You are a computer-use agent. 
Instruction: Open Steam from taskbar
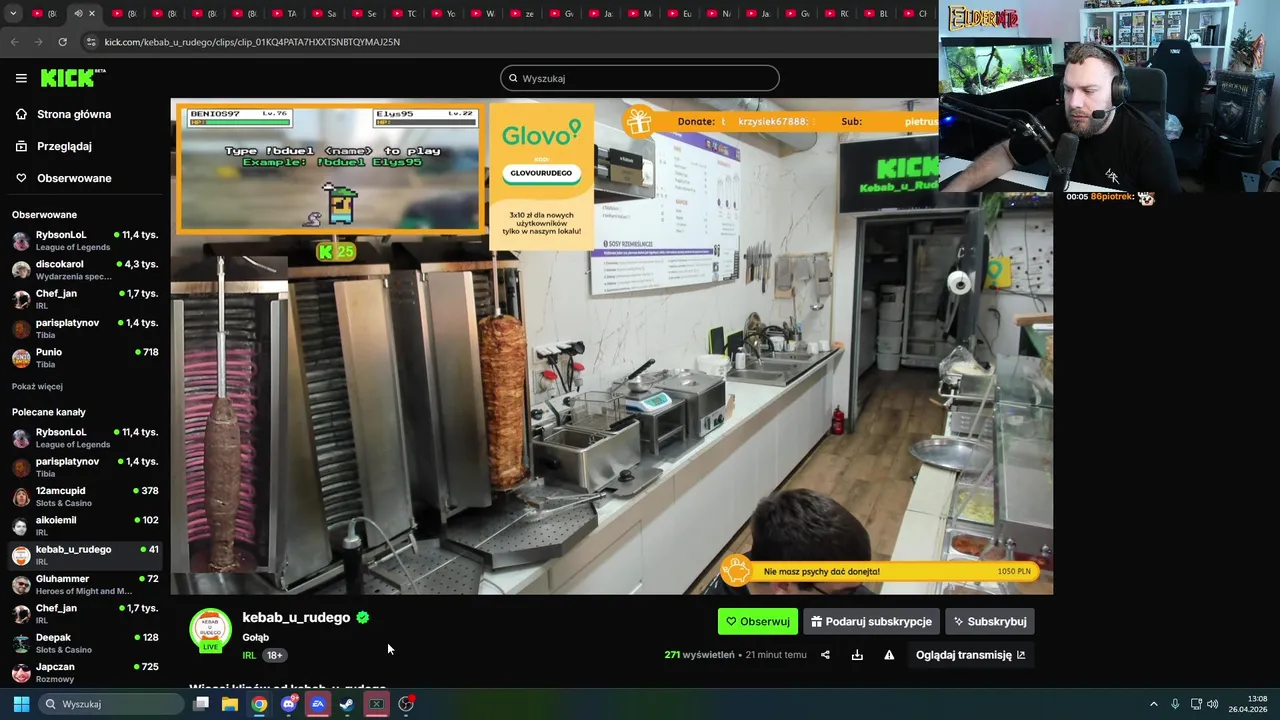347,704
